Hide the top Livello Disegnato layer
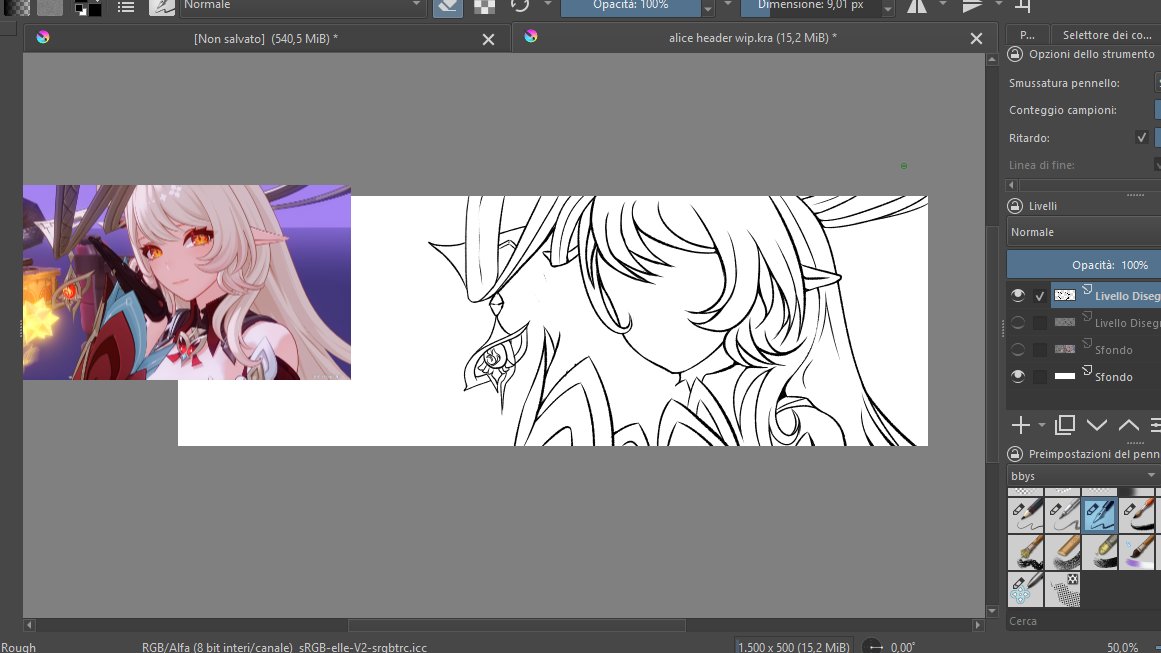Screen dimensions: 1161x653 (x=1017, y=295)
